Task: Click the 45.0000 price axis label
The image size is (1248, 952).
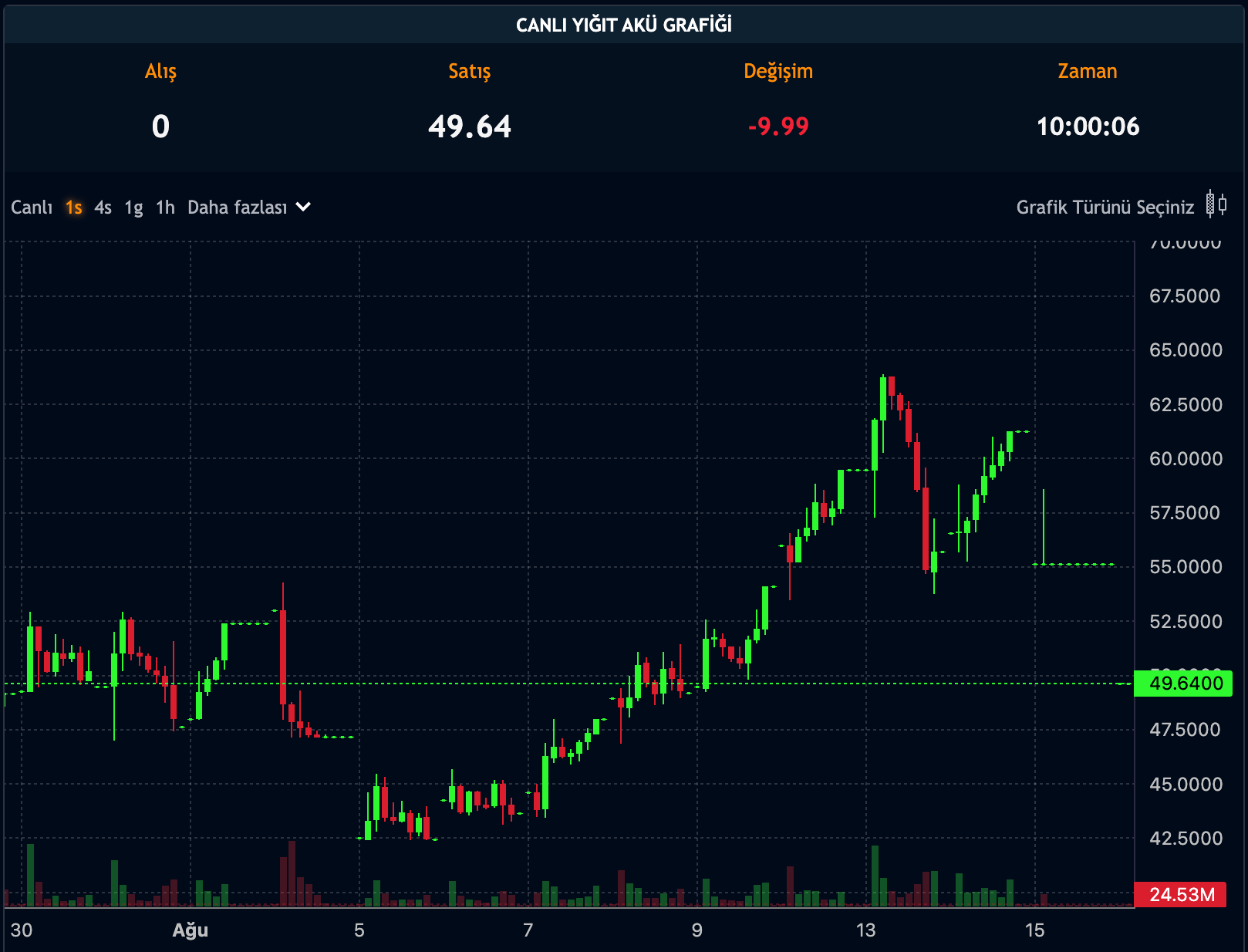Action: (1186, 785)
